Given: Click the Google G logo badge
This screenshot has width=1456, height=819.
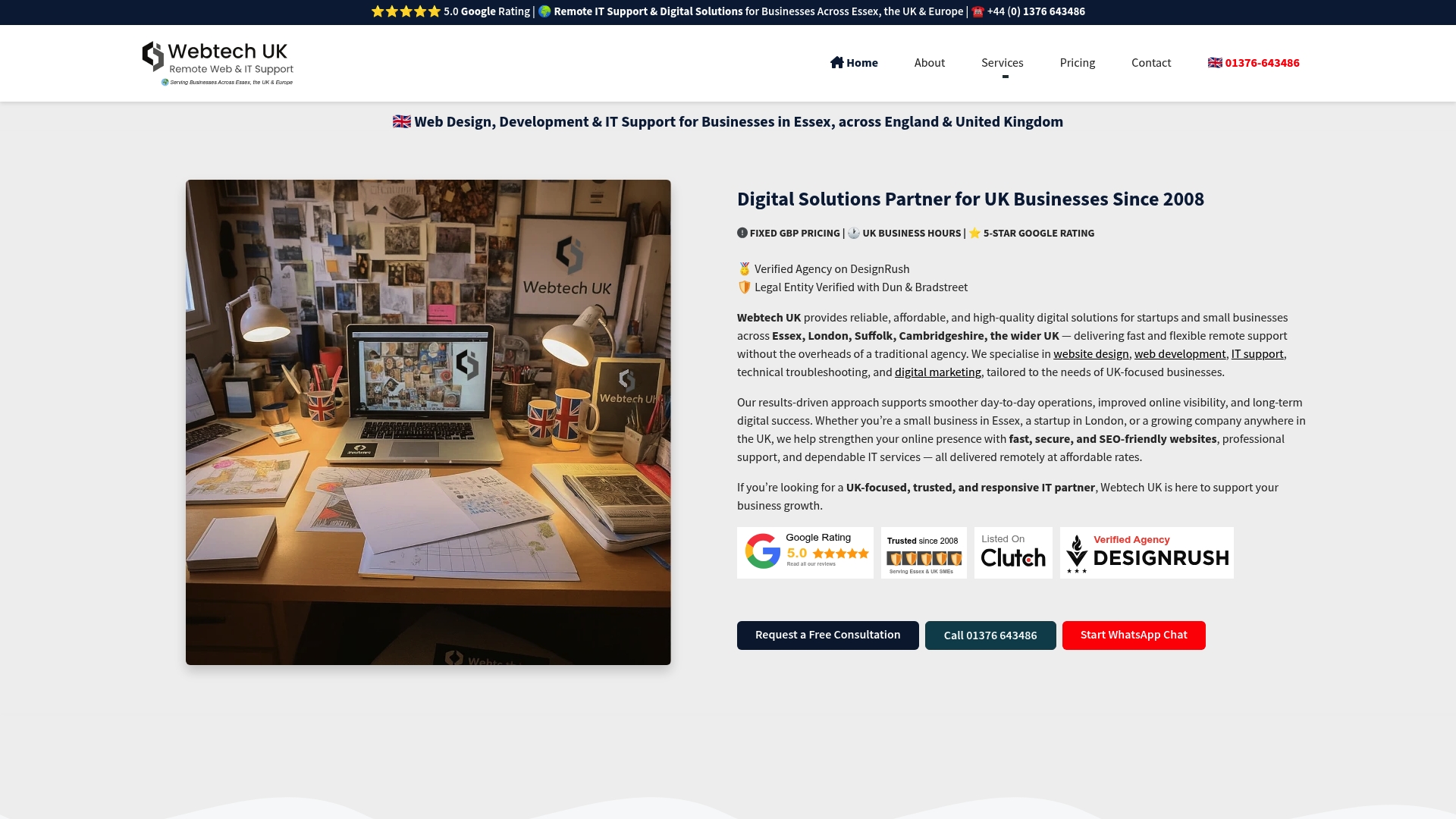Looking at the screenshot, I should [763, 551].
